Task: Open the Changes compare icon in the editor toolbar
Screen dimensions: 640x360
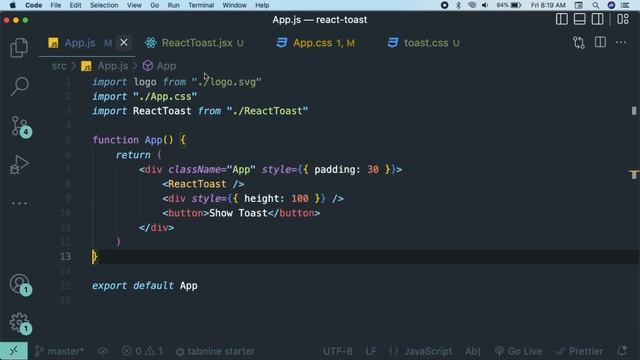Action: tap(579, 42)
